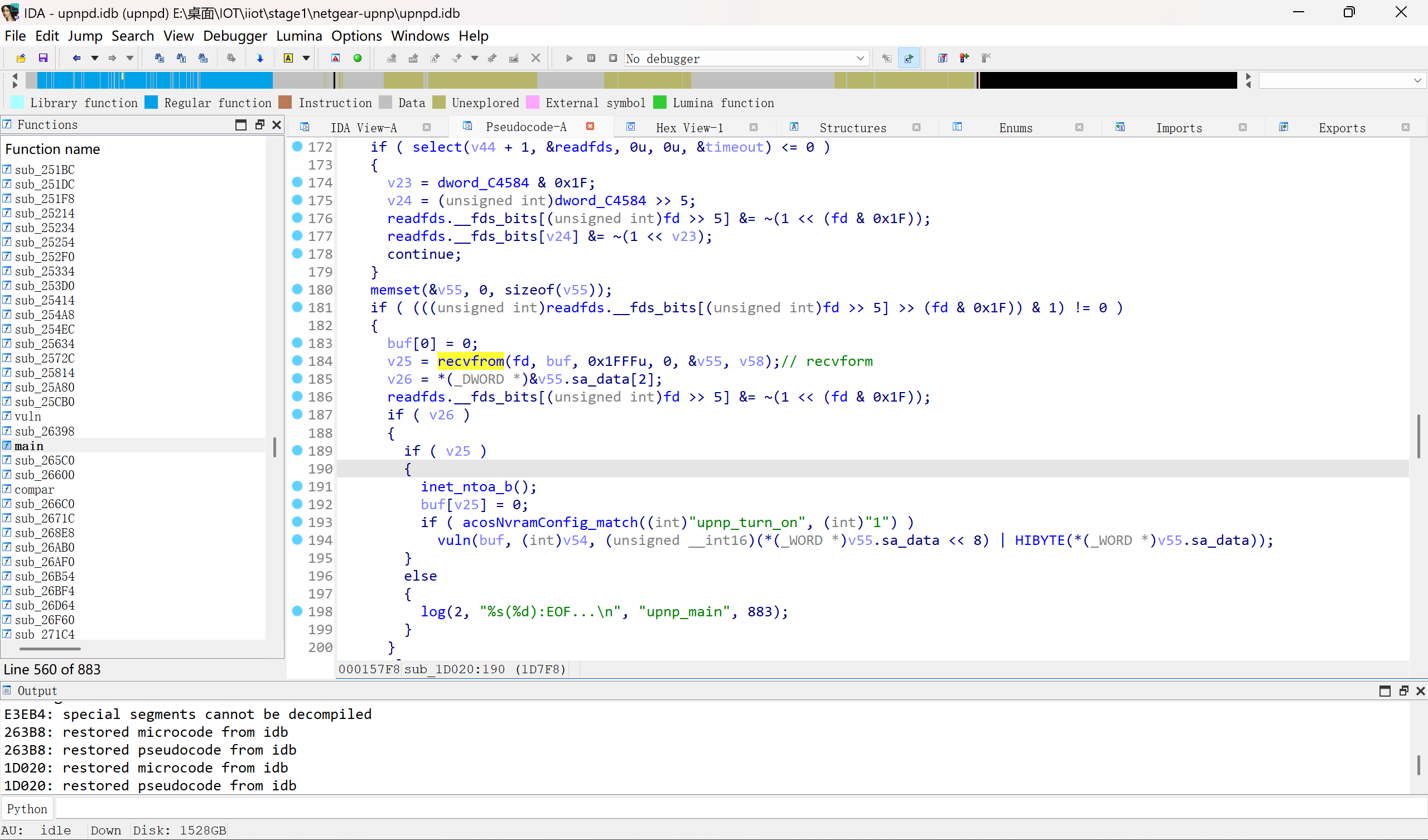Save the database with the floppy disk icon
Viewport: 1428px width, 840px height.
click(x=43, y=58)
